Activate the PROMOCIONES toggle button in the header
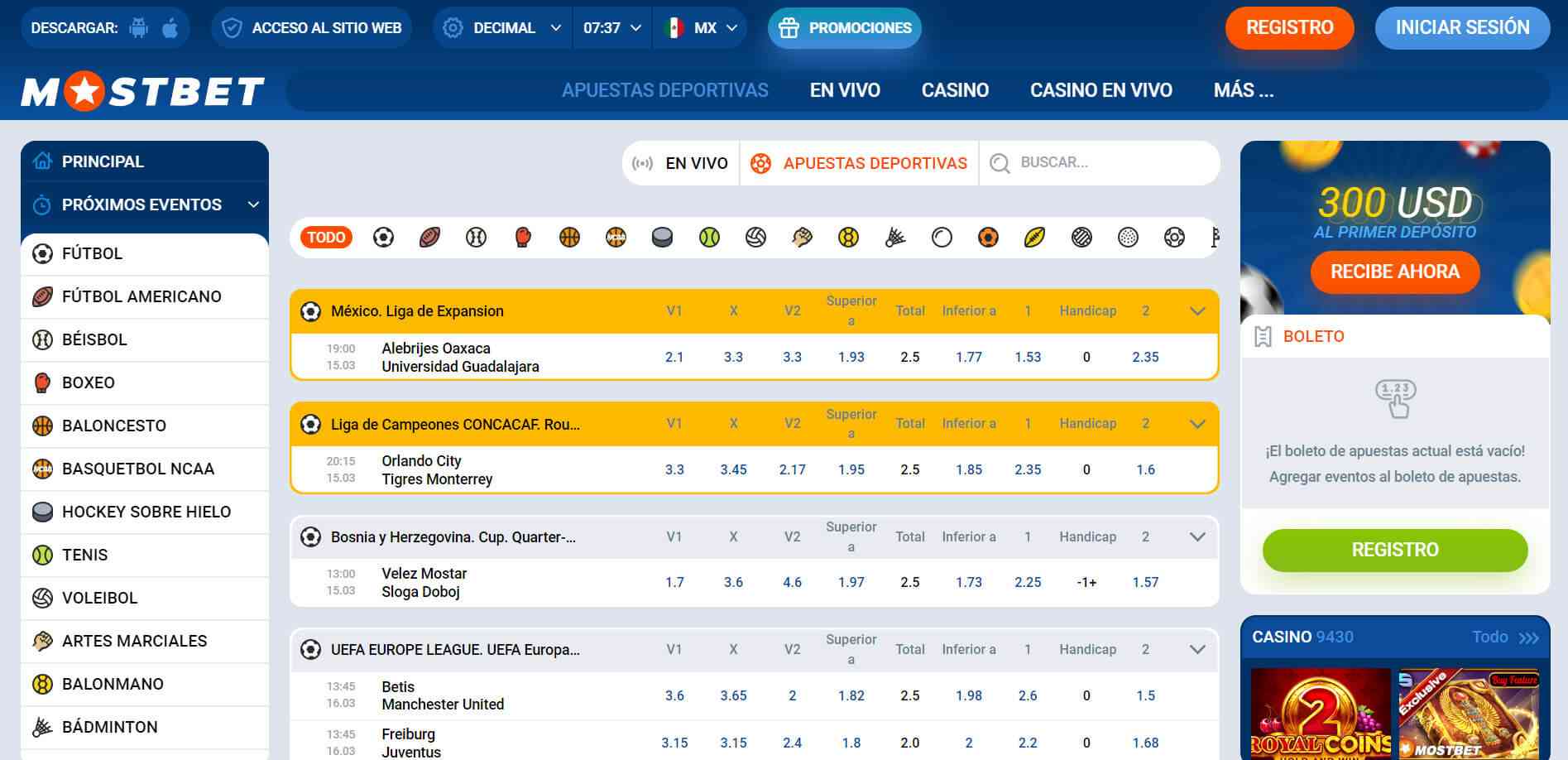The height and width of the screenshot is (760, 1568). coord(844,26)
